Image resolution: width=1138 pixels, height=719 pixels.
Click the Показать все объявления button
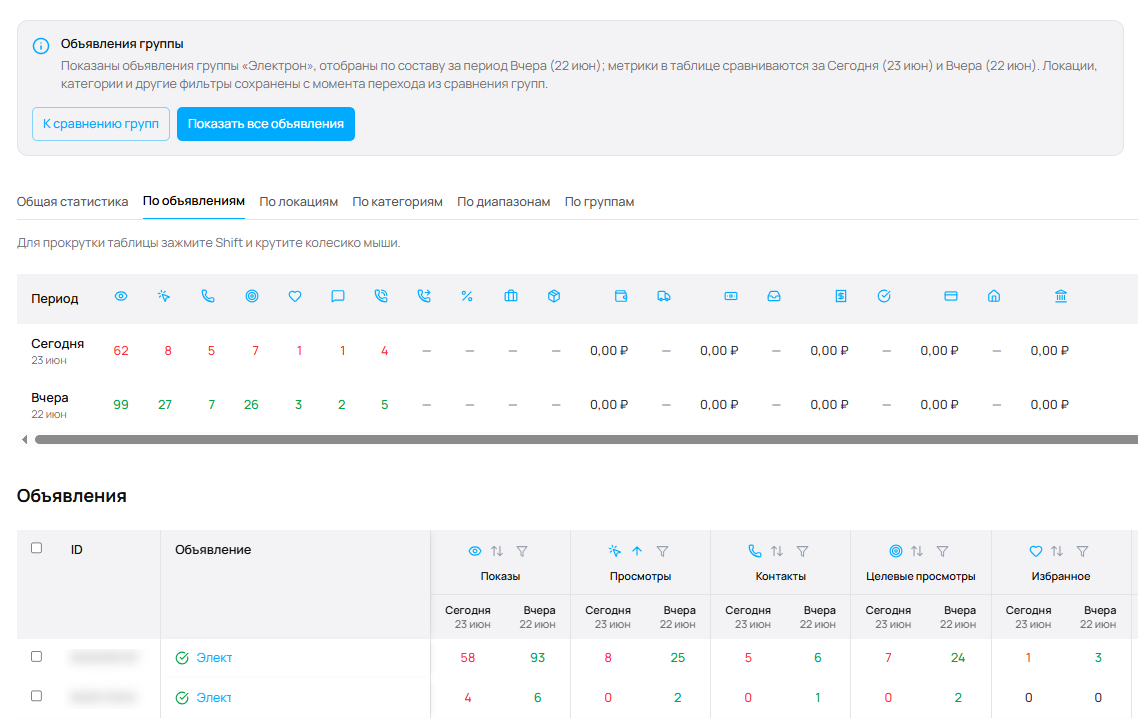[x=266, y=124]
